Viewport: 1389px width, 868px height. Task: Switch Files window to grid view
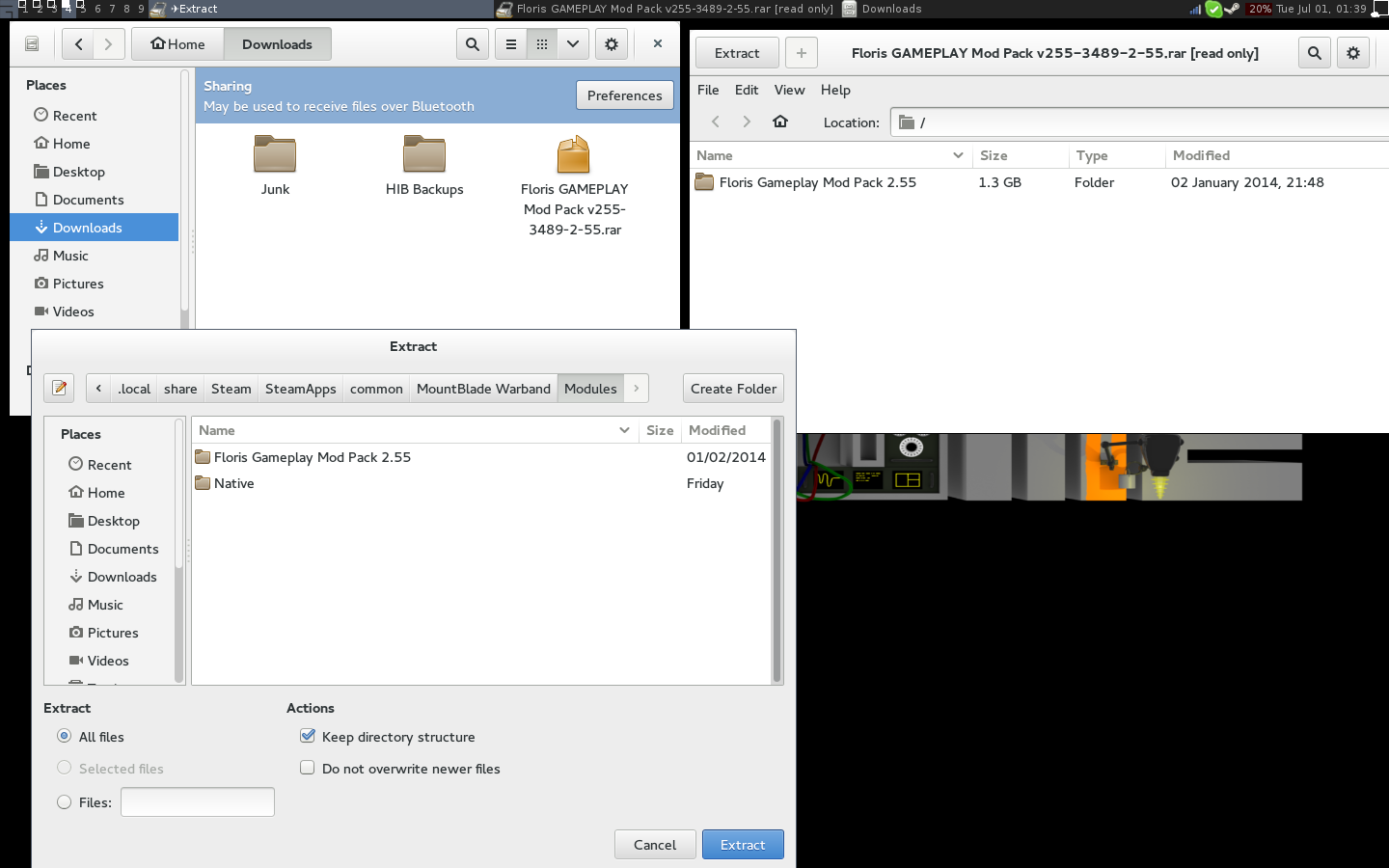(x=542, y=44)
